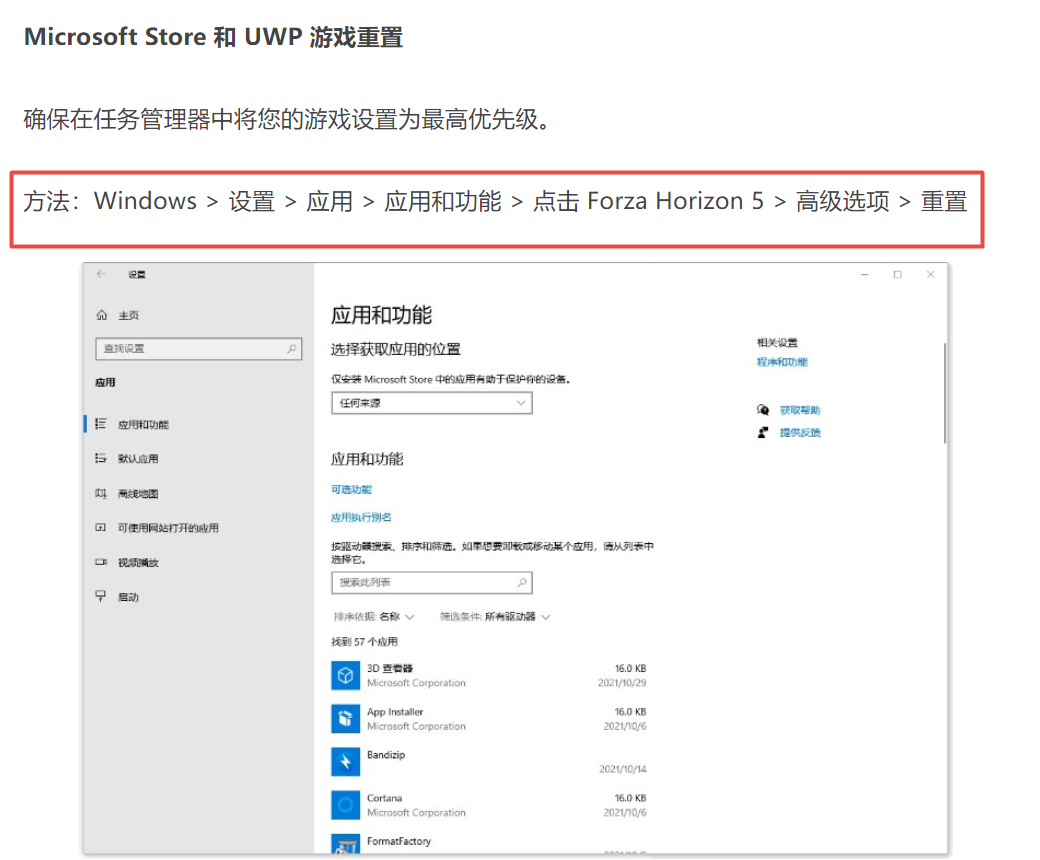The image size is (1040, 860).
Task: Go to the 主页 home icon
Action: point(101,315)
